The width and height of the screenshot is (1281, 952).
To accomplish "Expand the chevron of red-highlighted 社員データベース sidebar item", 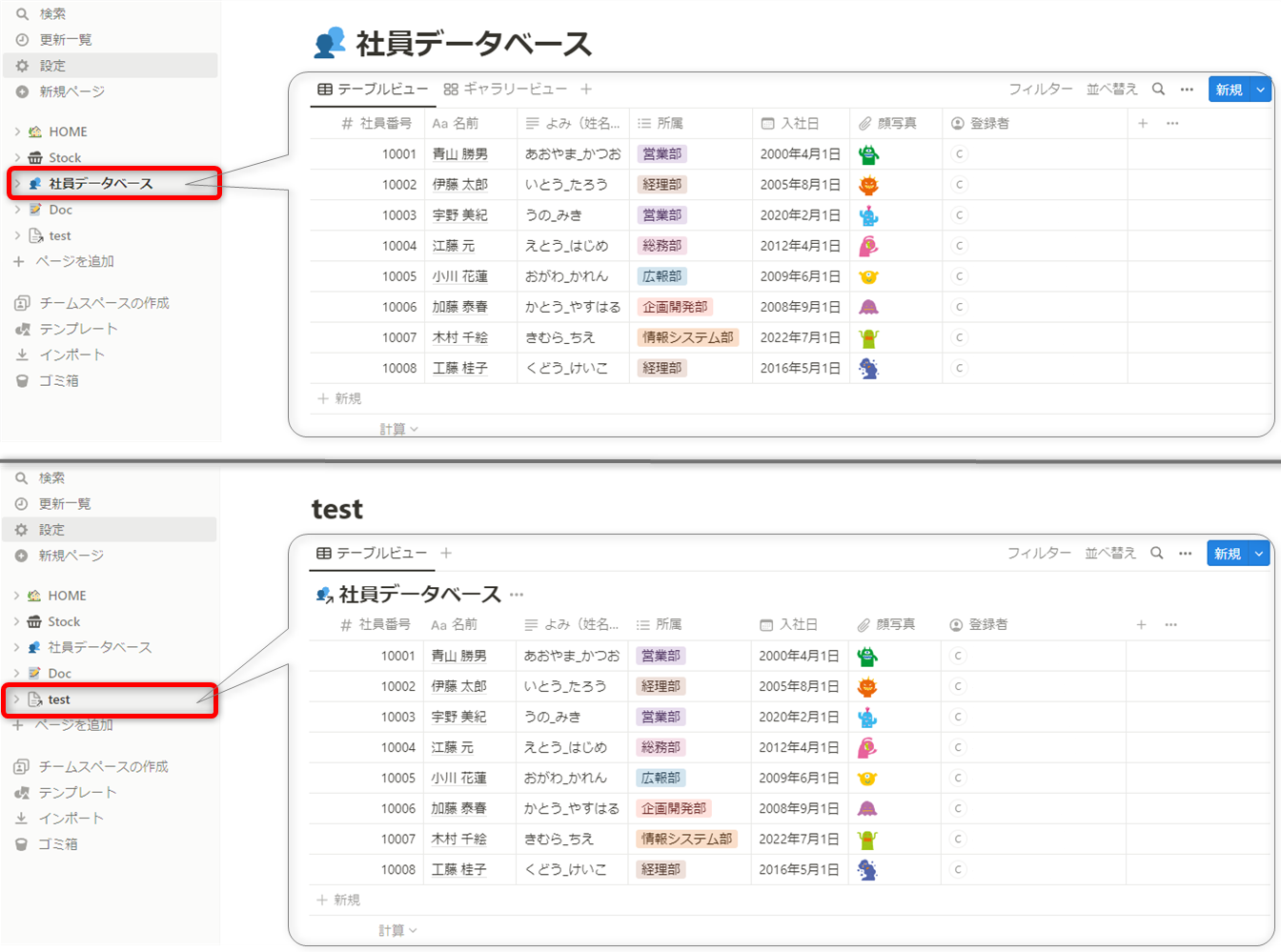I will tap(17, 184).
